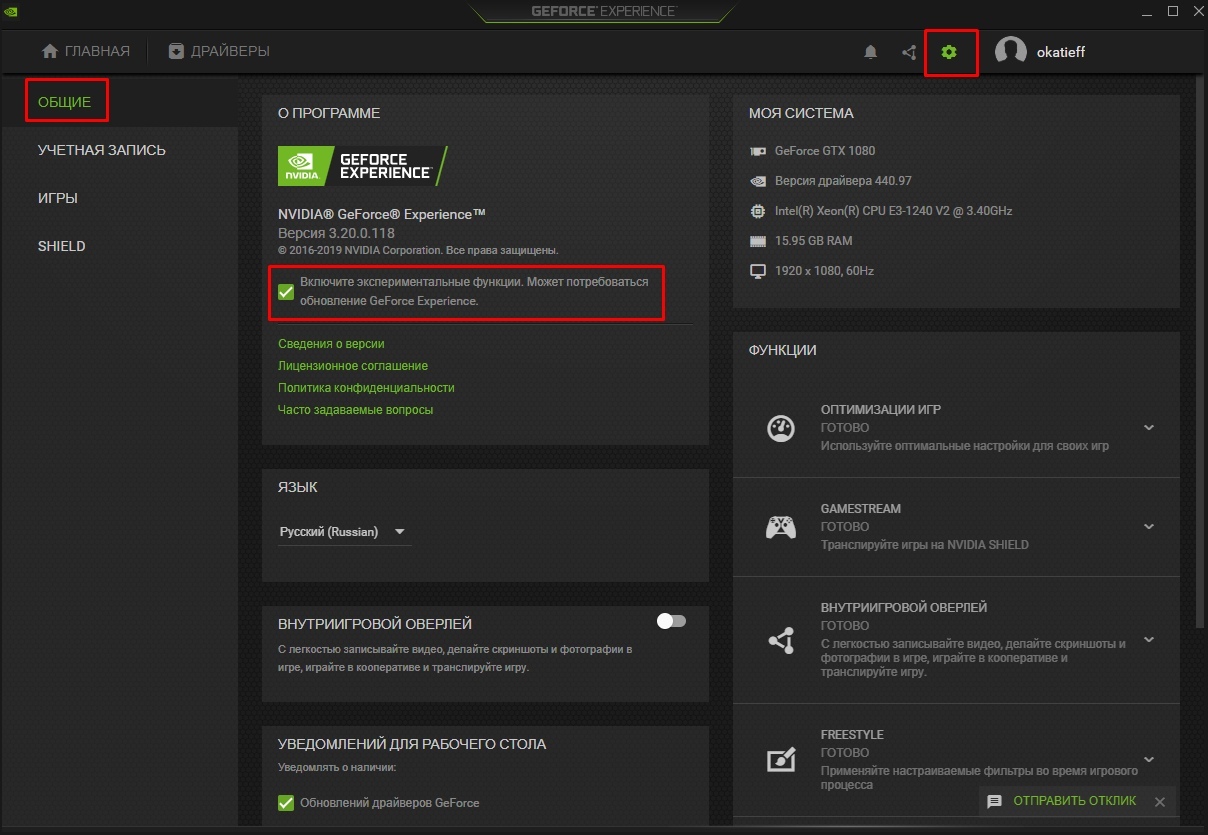The height and width of the screenshot is (835, 1208).
Task: Click the speedometer icon for game optimization
Action: pyautogui.click(x=781, y=428)
